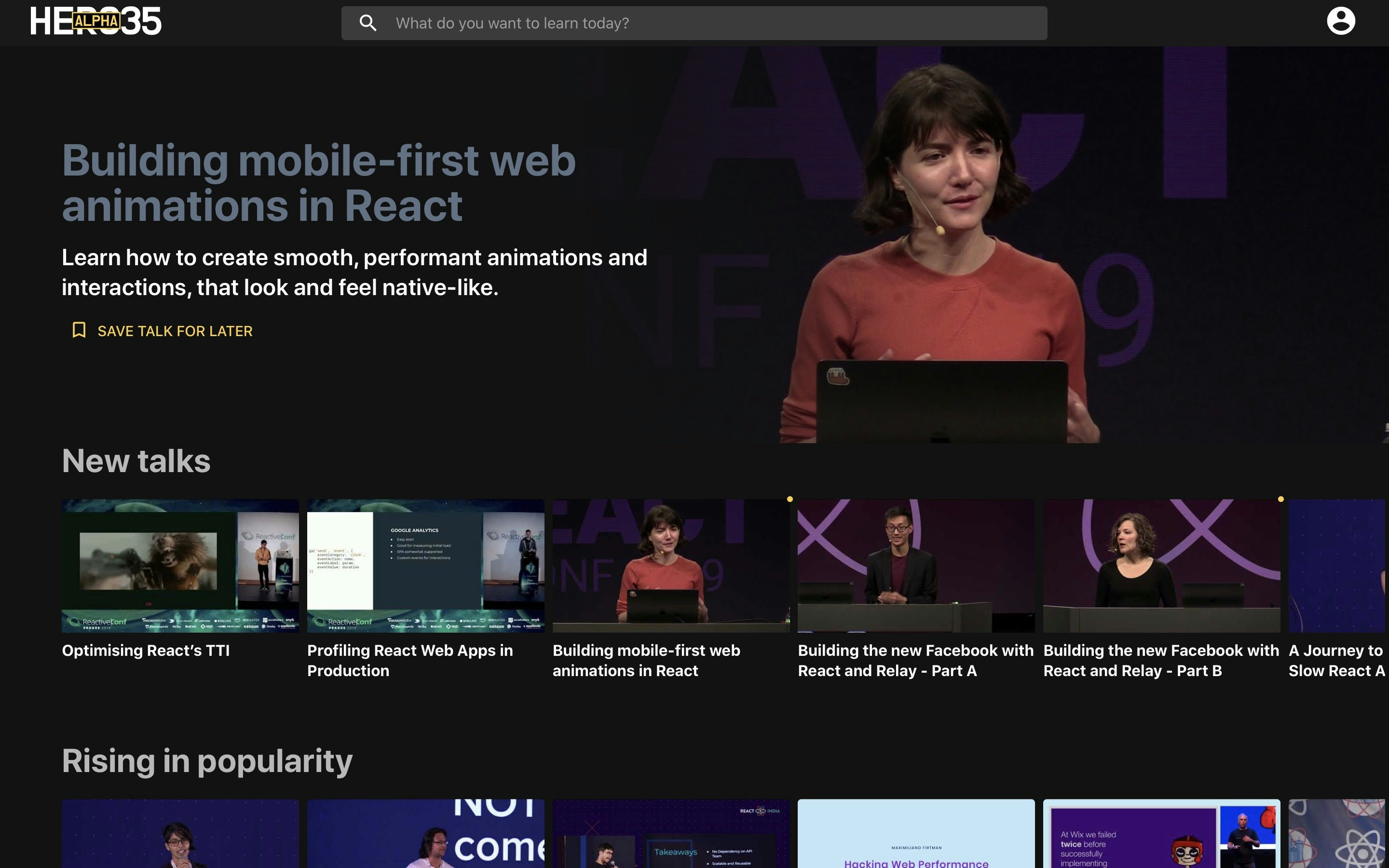Open the Takeaways React India talk thumbnail
Screen dimensions: 1389x868
tap(670, 834)
